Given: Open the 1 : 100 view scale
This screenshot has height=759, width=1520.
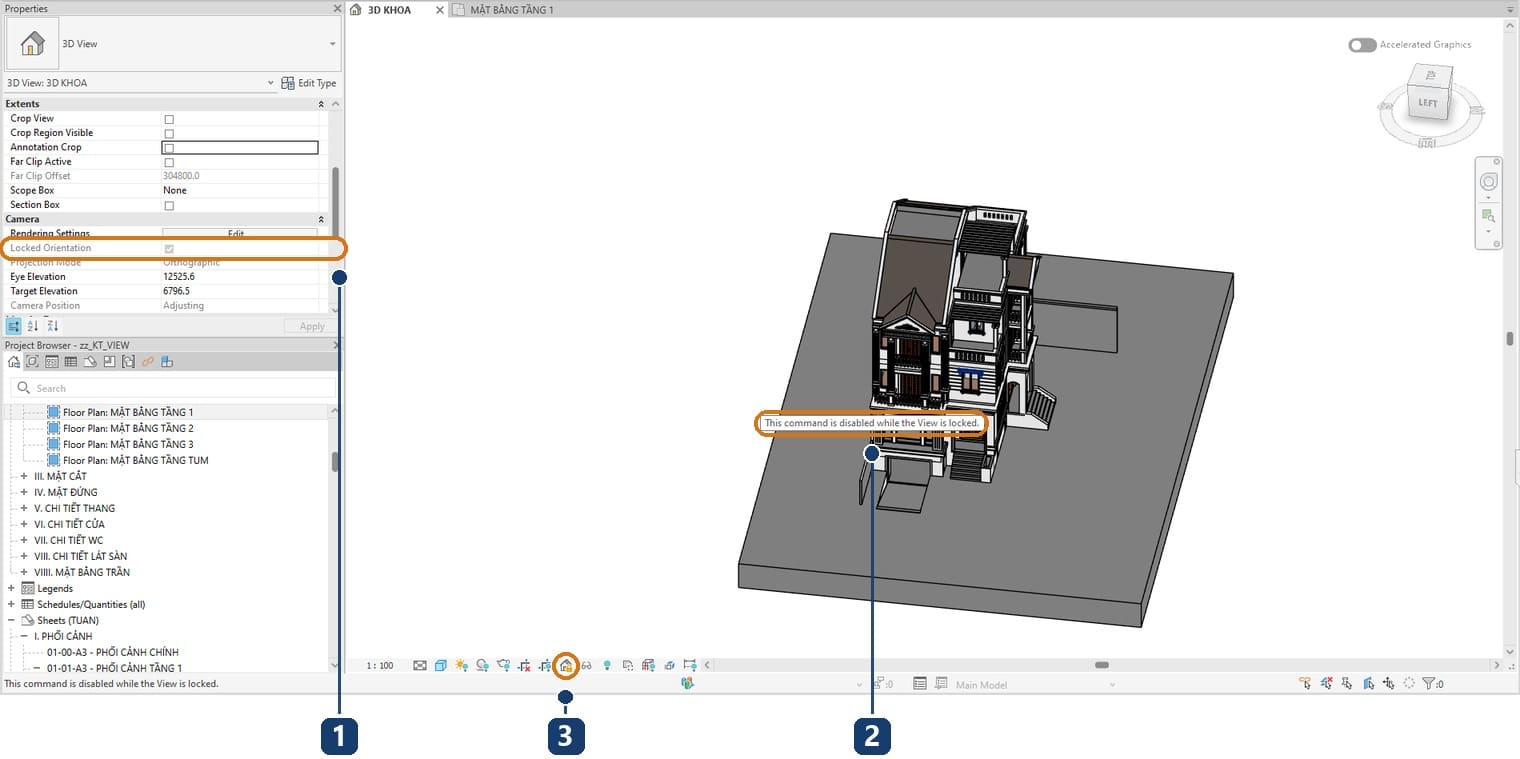Looking at the screenshot, I should 380,665.
